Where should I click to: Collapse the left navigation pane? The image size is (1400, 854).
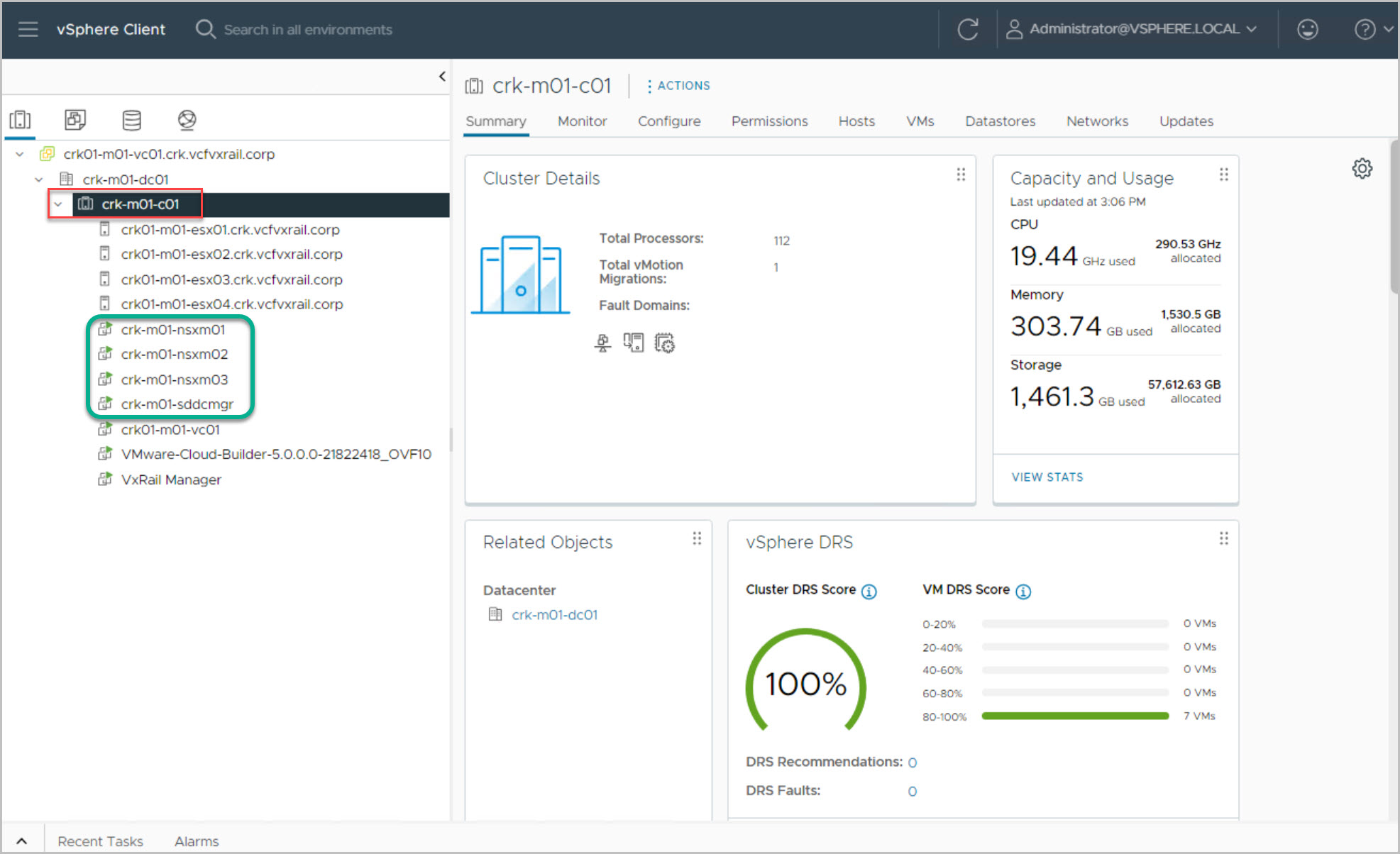click(442, 76)
